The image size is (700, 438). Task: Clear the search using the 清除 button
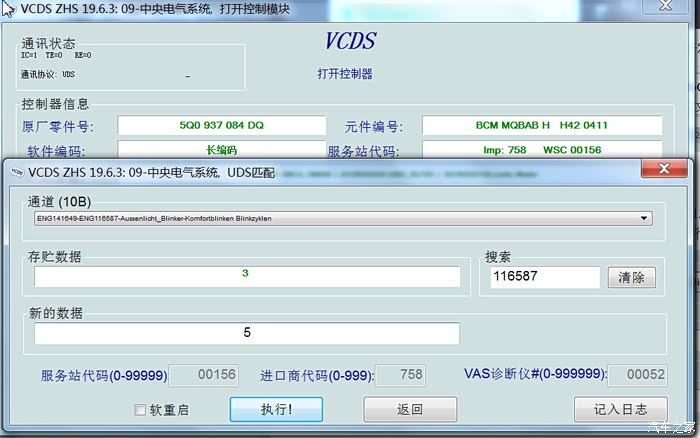point(631,277)
